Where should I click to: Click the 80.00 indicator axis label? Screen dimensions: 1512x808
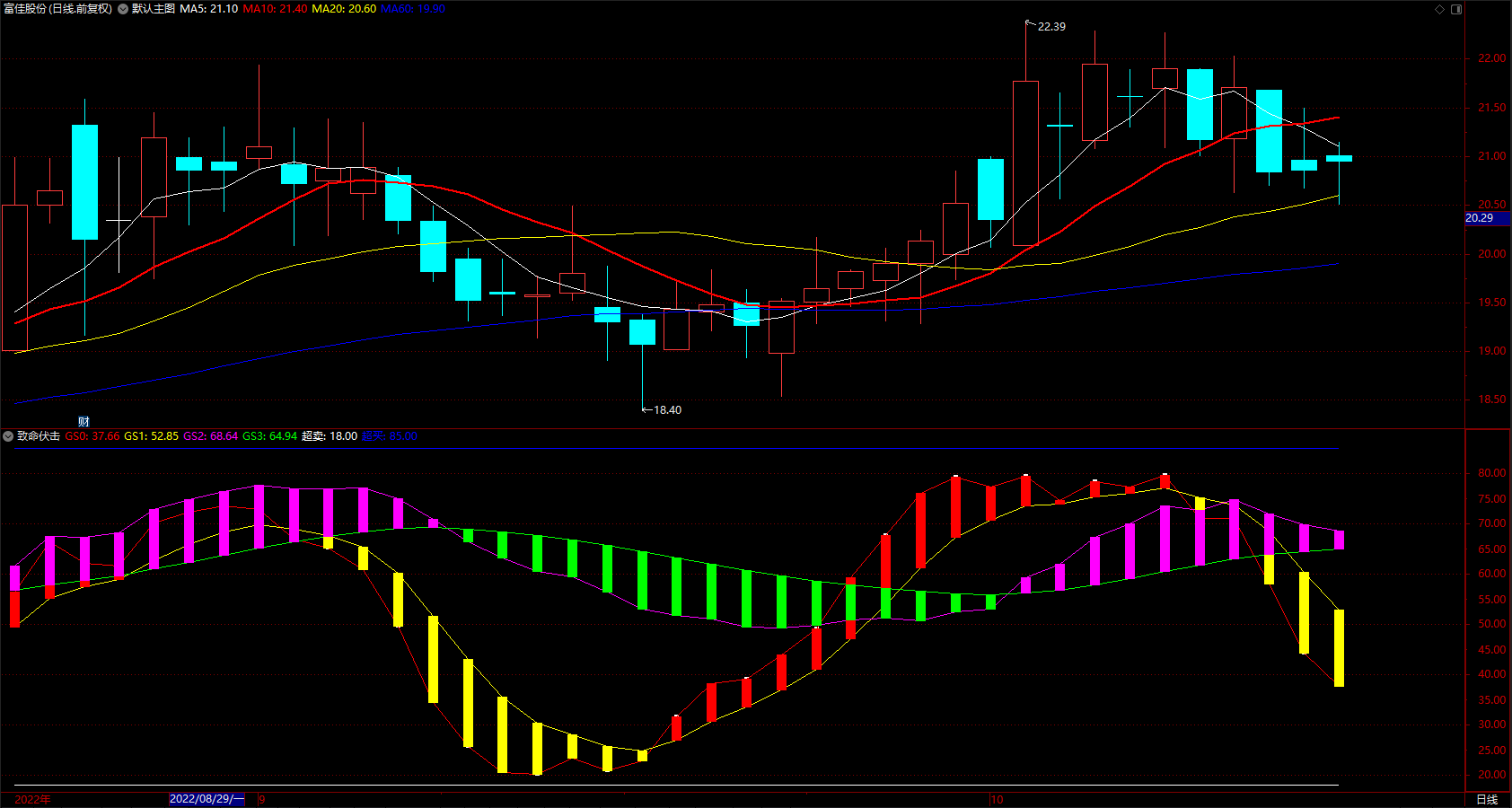[x=1492, y=473]
